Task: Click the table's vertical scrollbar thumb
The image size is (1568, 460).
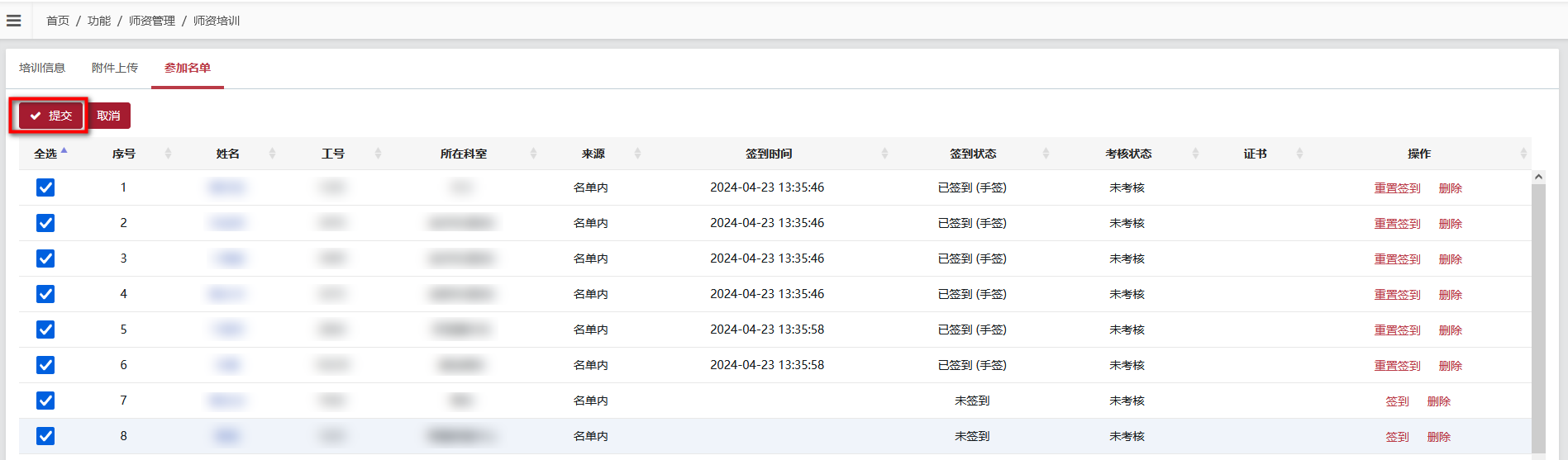Action: [1538, 318]
